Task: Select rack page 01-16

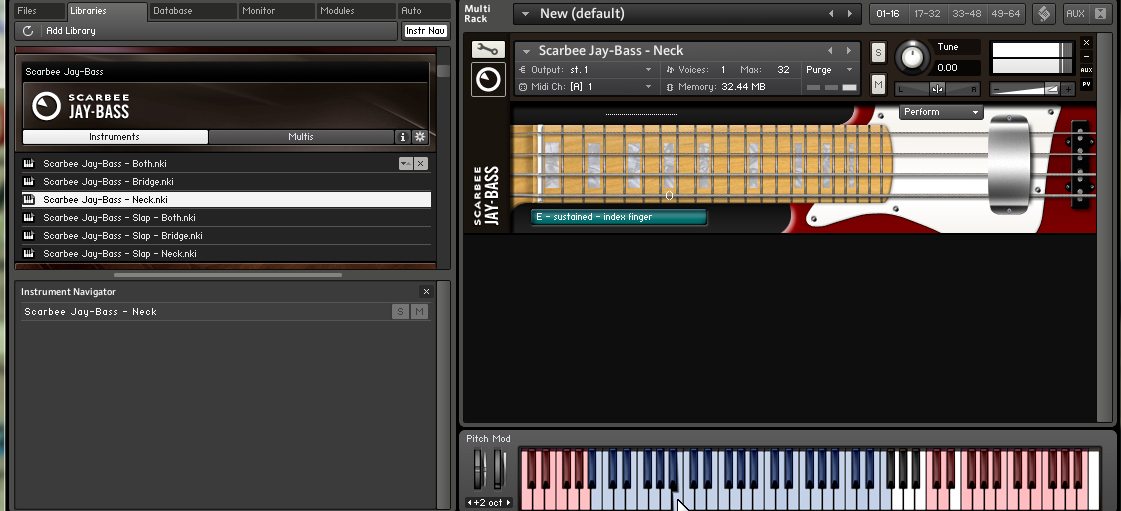Action: tap(888, 14)
